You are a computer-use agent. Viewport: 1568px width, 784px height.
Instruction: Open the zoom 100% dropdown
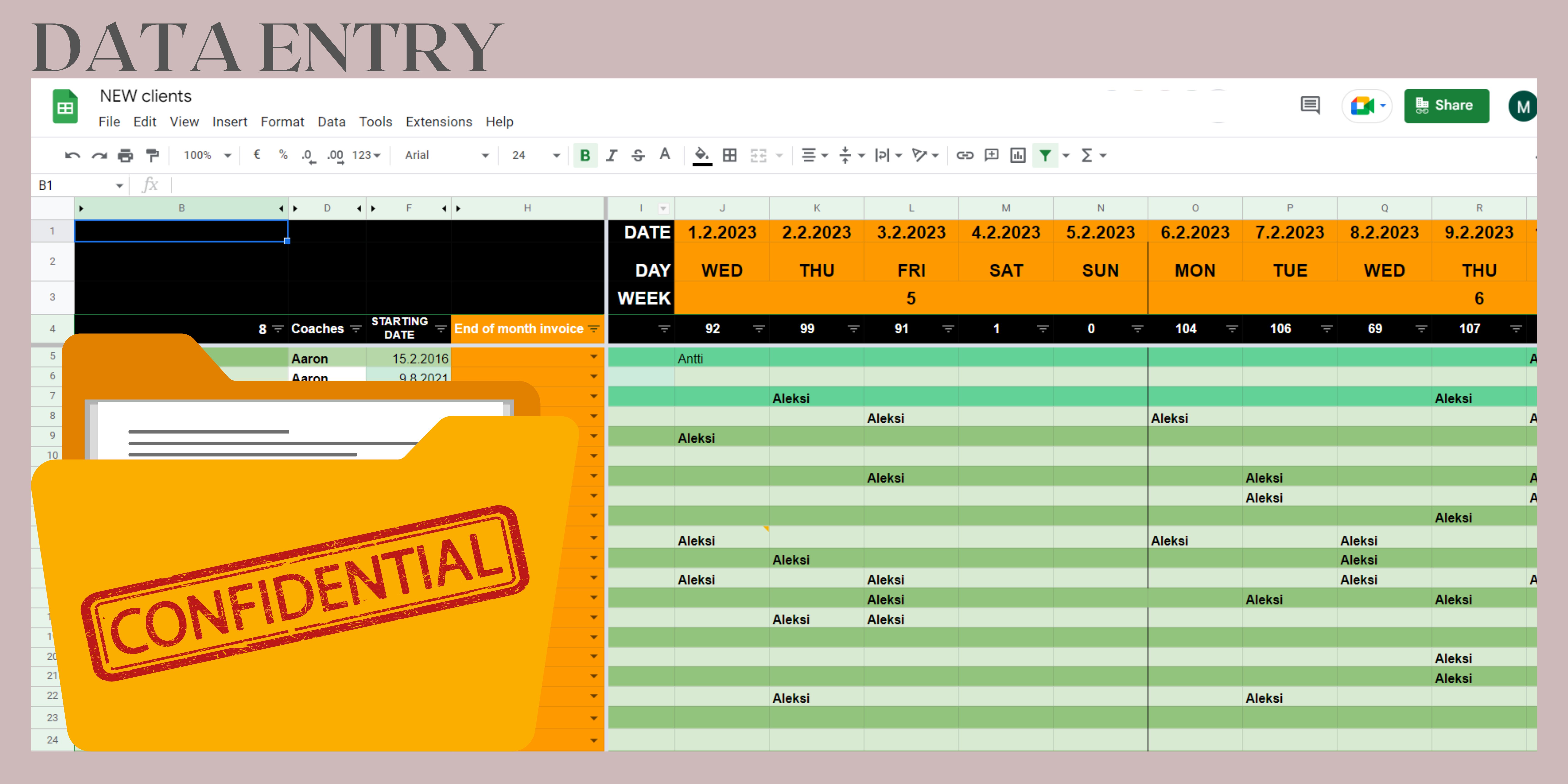pyautogui.click(x=208, y=155)
